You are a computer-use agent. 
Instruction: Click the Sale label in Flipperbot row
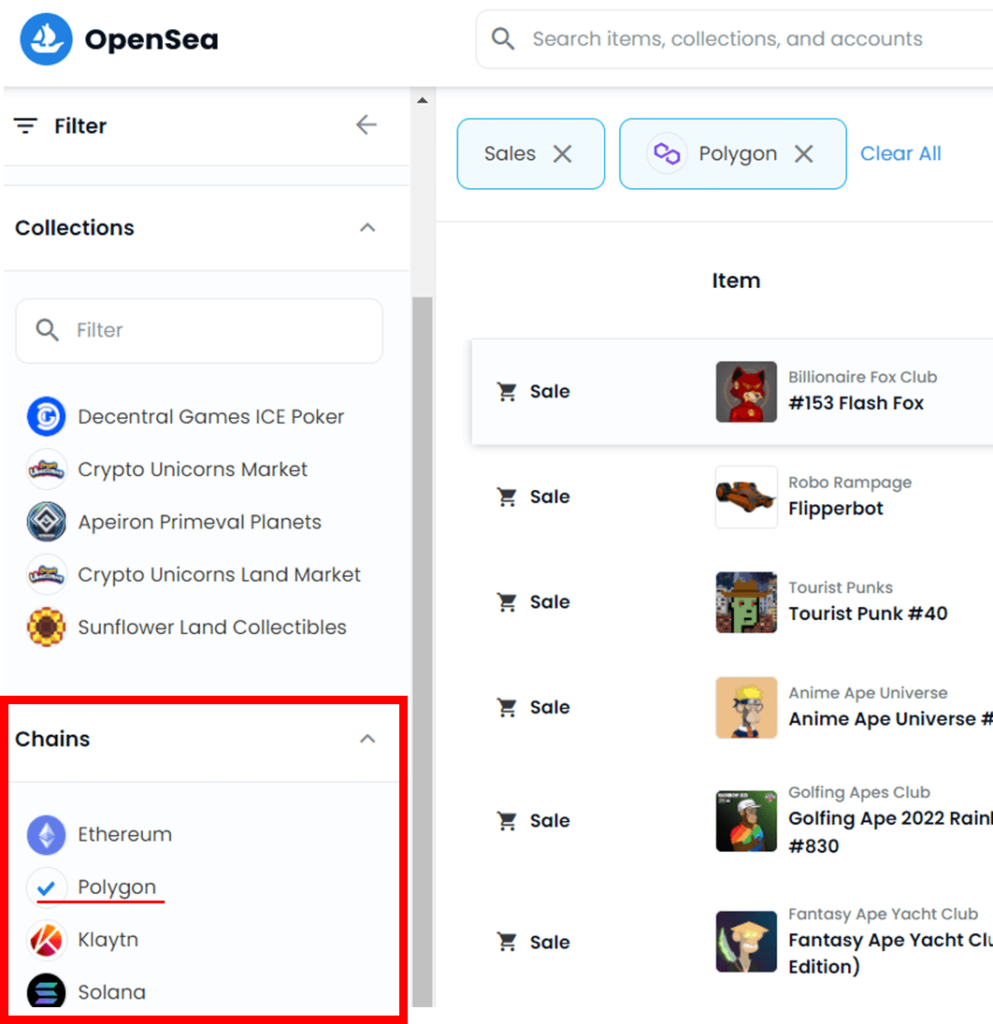coord(550,497)
